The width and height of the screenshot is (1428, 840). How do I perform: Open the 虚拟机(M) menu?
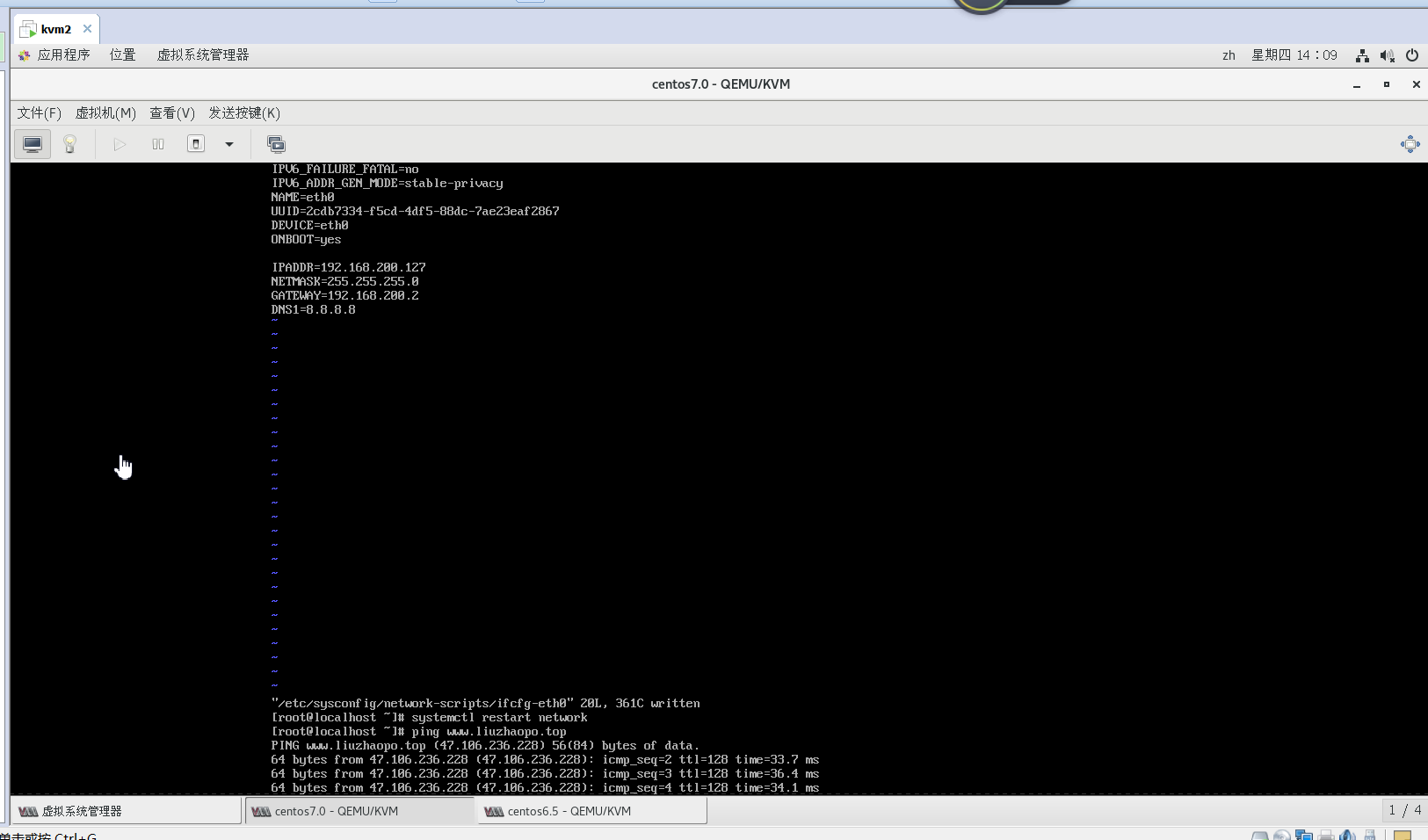click(105, 112)
